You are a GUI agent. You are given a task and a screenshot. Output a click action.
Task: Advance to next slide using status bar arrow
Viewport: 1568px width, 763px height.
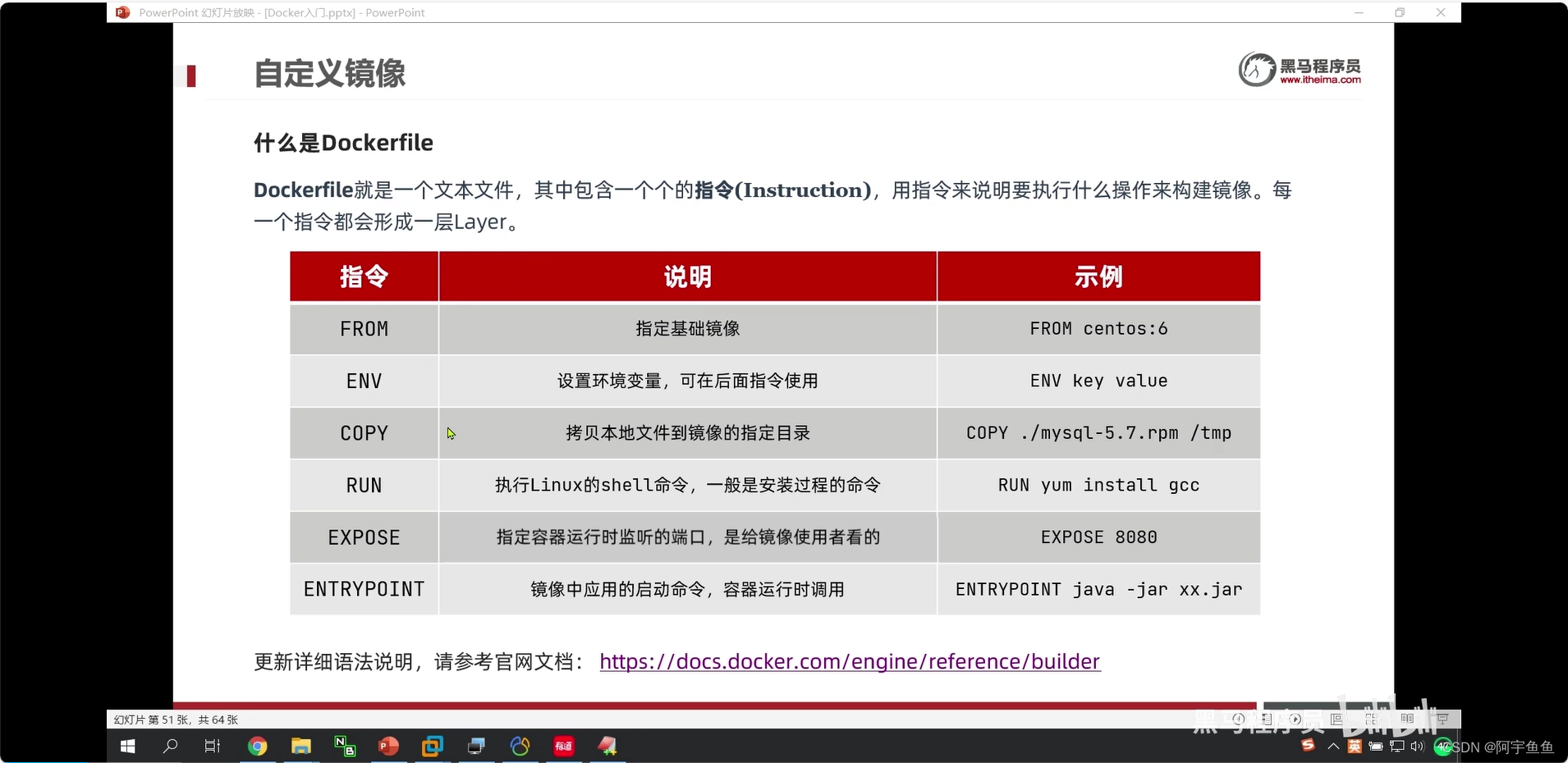click(x=1295, y=719)
